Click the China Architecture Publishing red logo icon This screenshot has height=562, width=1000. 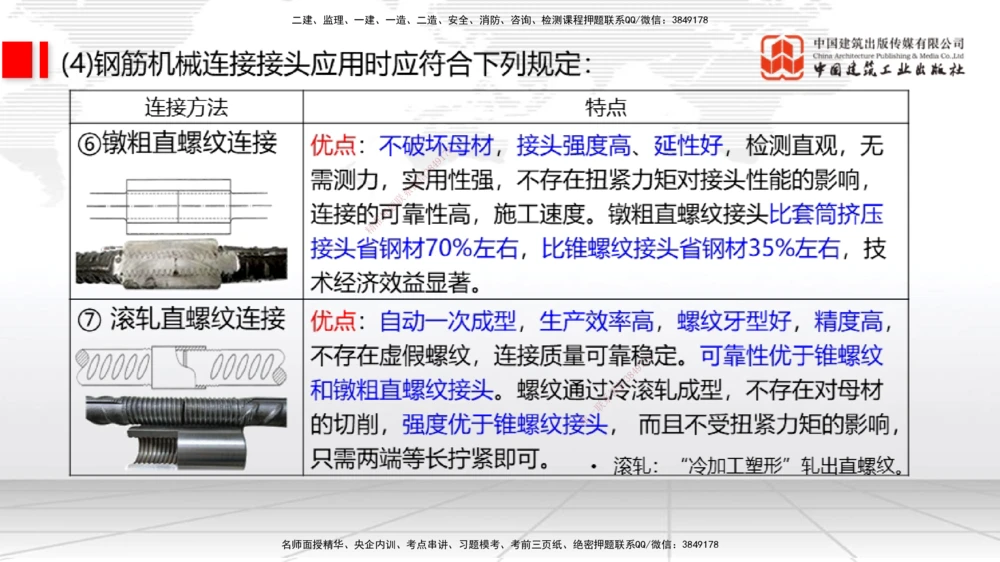pyautogui.click(x=782, y=58)
